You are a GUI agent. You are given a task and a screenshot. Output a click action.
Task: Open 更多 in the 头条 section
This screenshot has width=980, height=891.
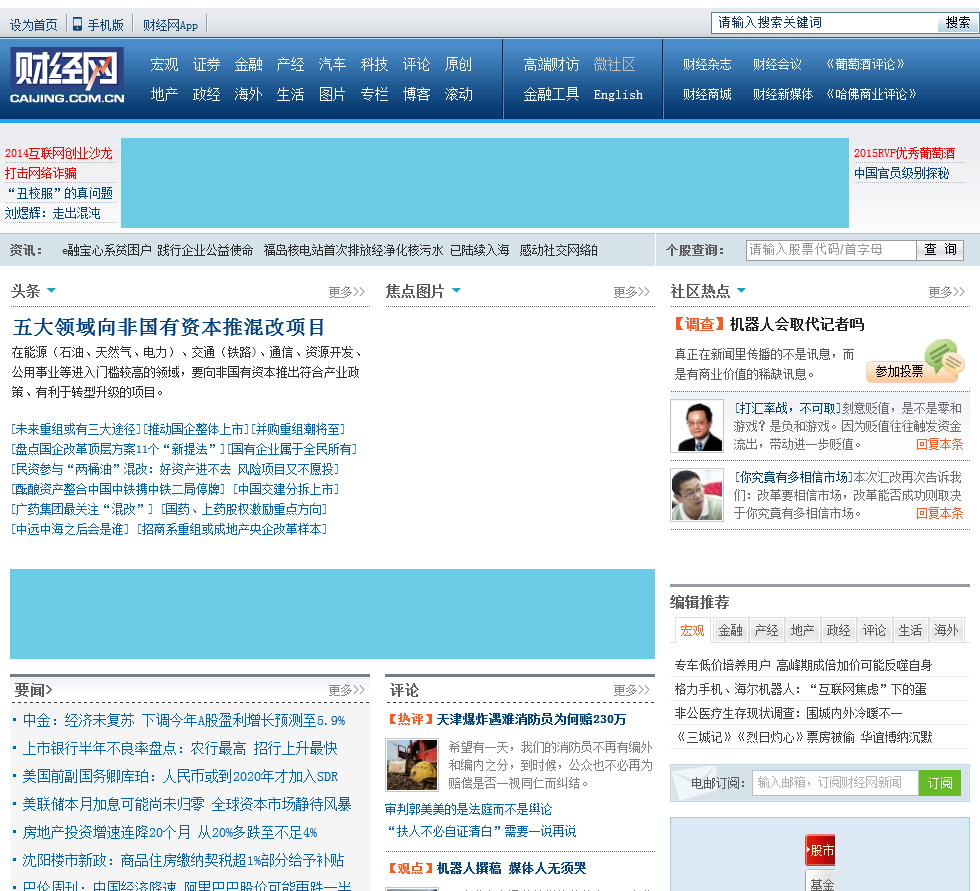346,292
